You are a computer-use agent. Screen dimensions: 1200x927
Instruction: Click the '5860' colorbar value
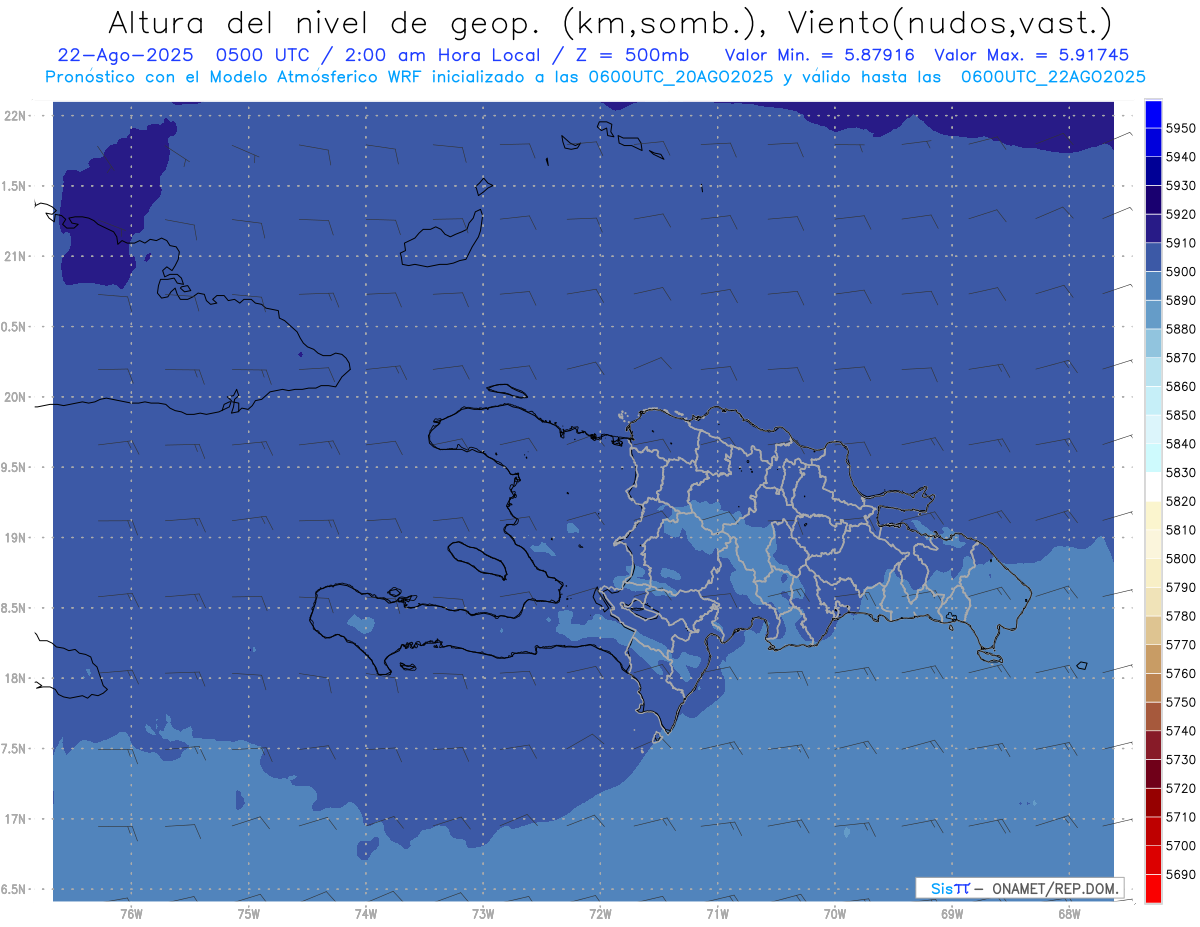(x=1180, y=386)
